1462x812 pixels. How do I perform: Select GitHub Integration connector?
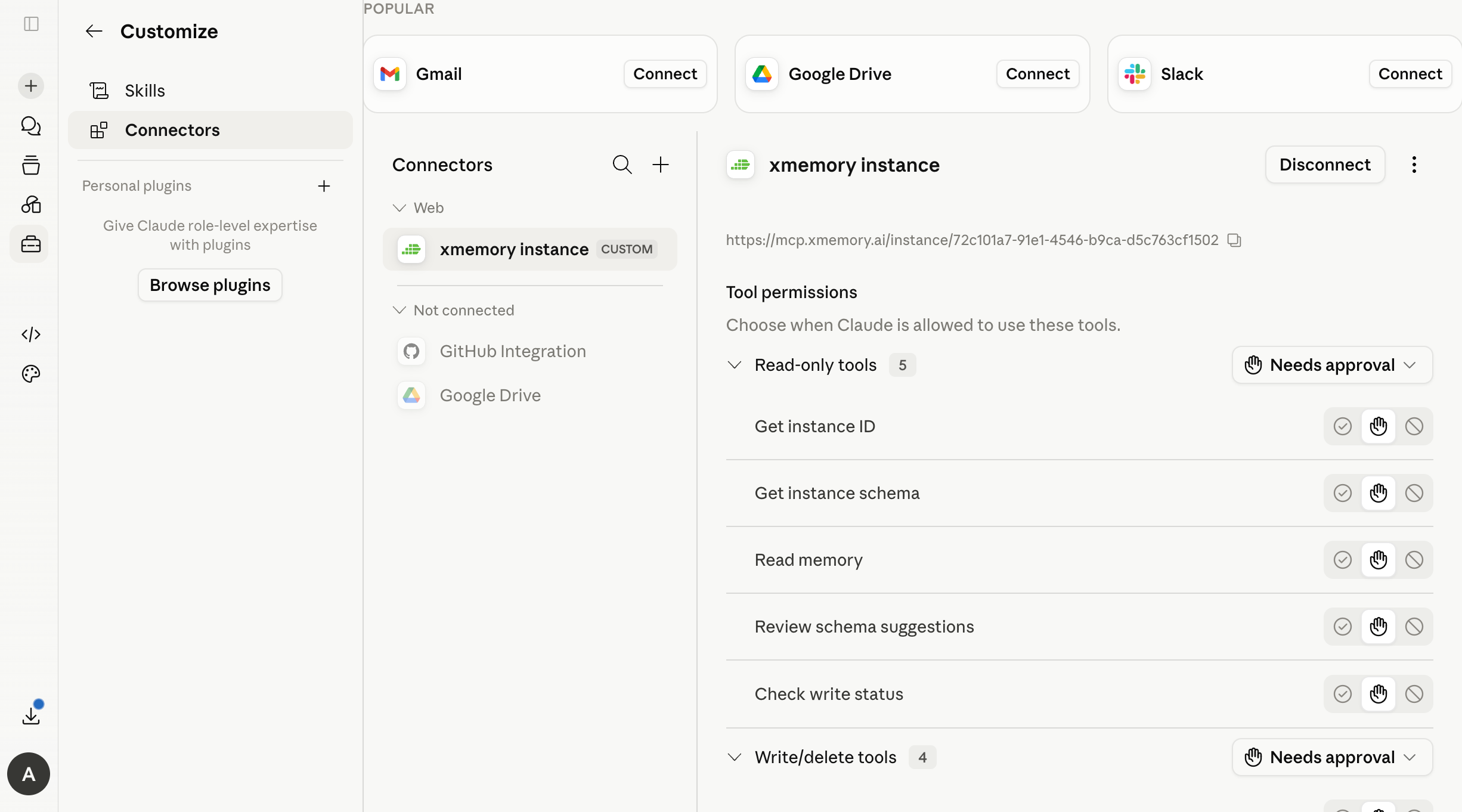(530, 351)
